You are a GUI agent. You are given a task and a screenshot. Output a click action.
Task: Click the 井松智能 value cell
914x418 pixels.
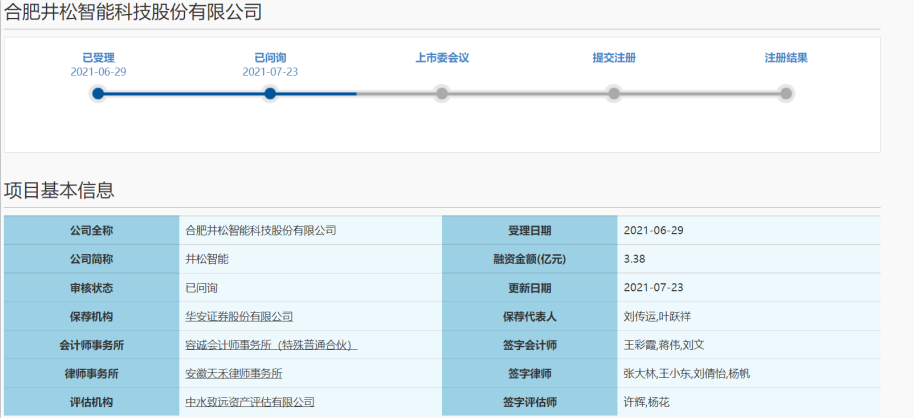coord(311,259)
